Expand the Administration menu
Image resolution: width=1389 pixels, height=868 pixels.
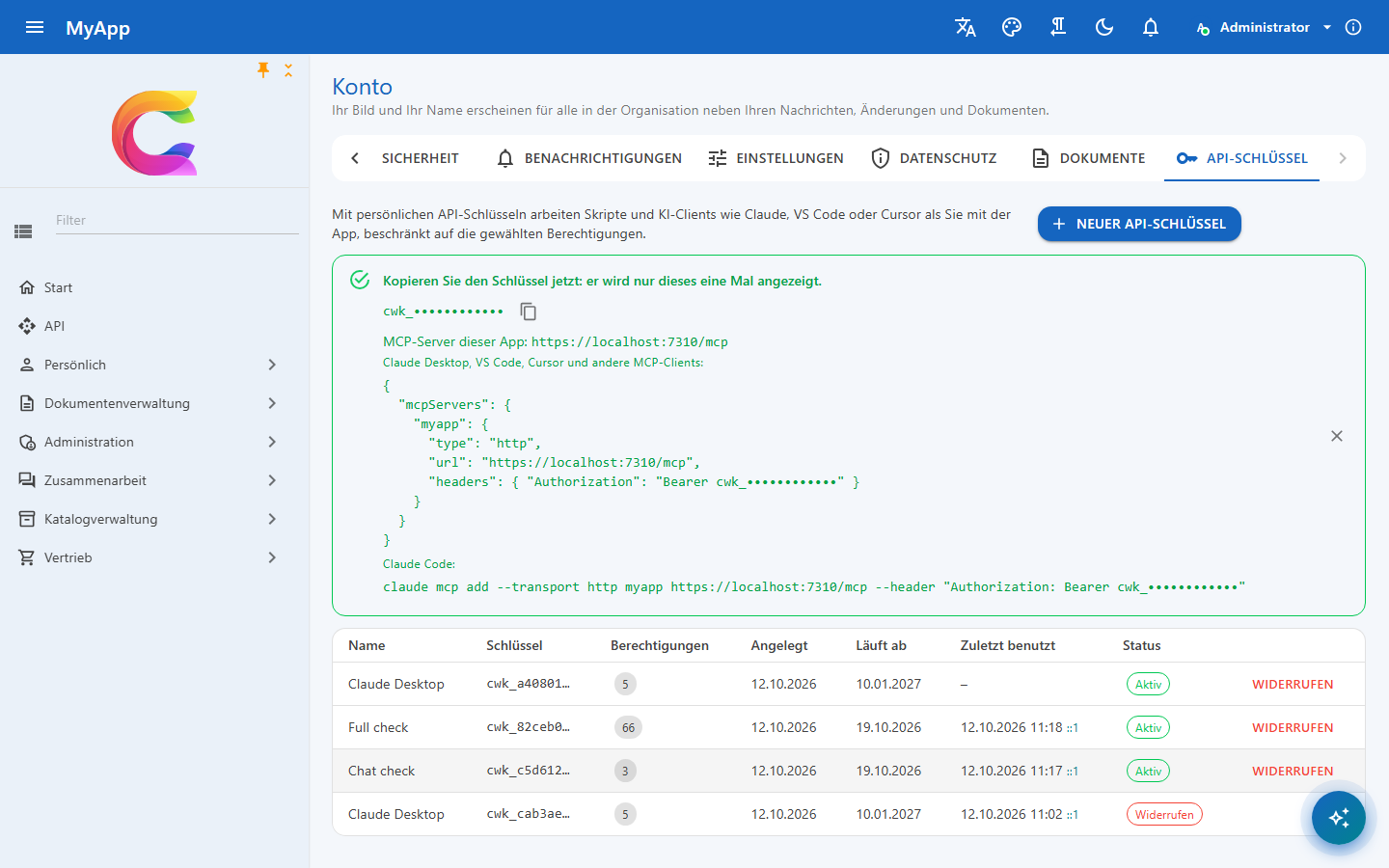click(x=154, y=442)
